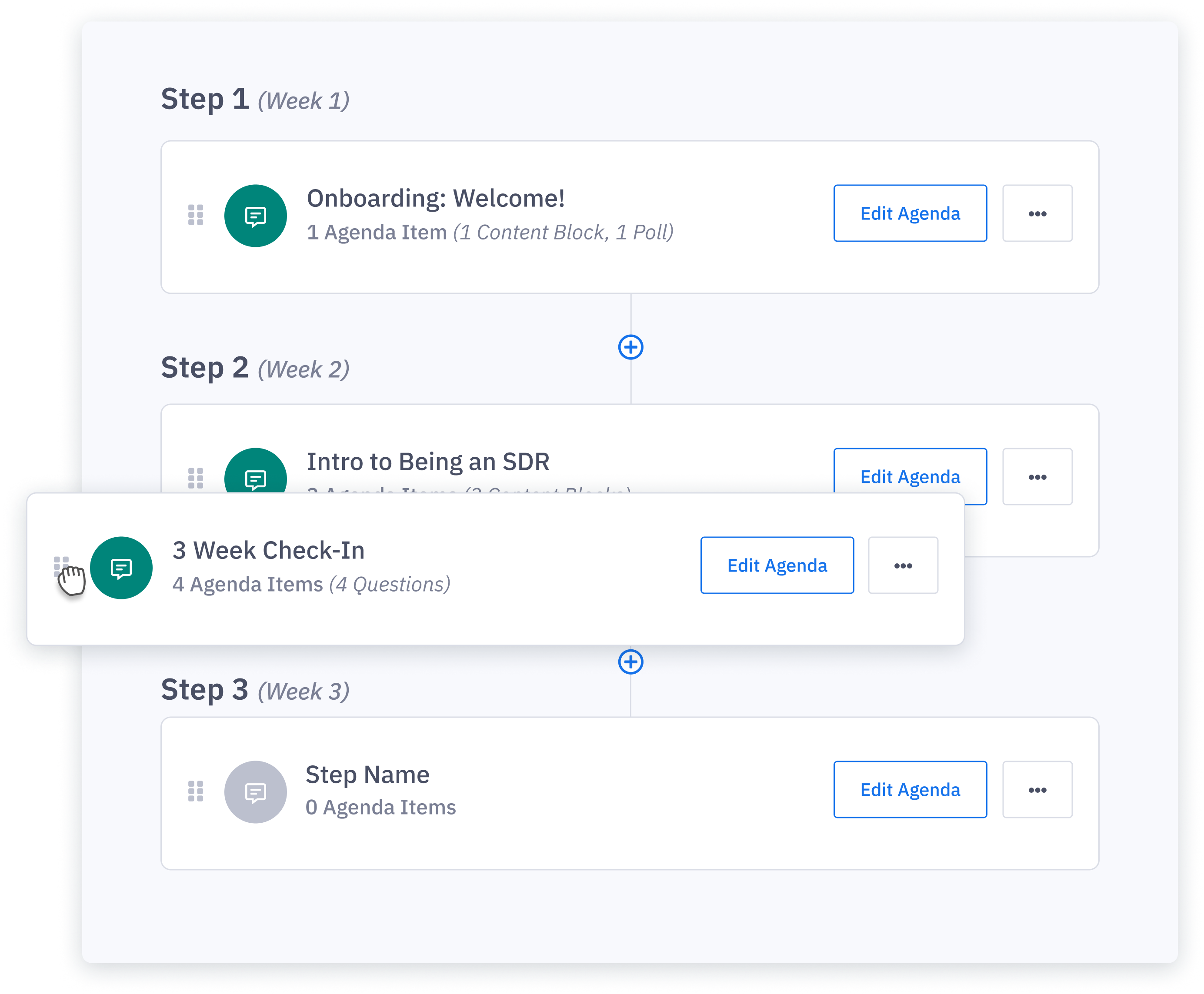The image size is (1204, 994).
Task: Click the gray chat icon beside Step Name
Action: pyautogui.click(x=256, y=792)
